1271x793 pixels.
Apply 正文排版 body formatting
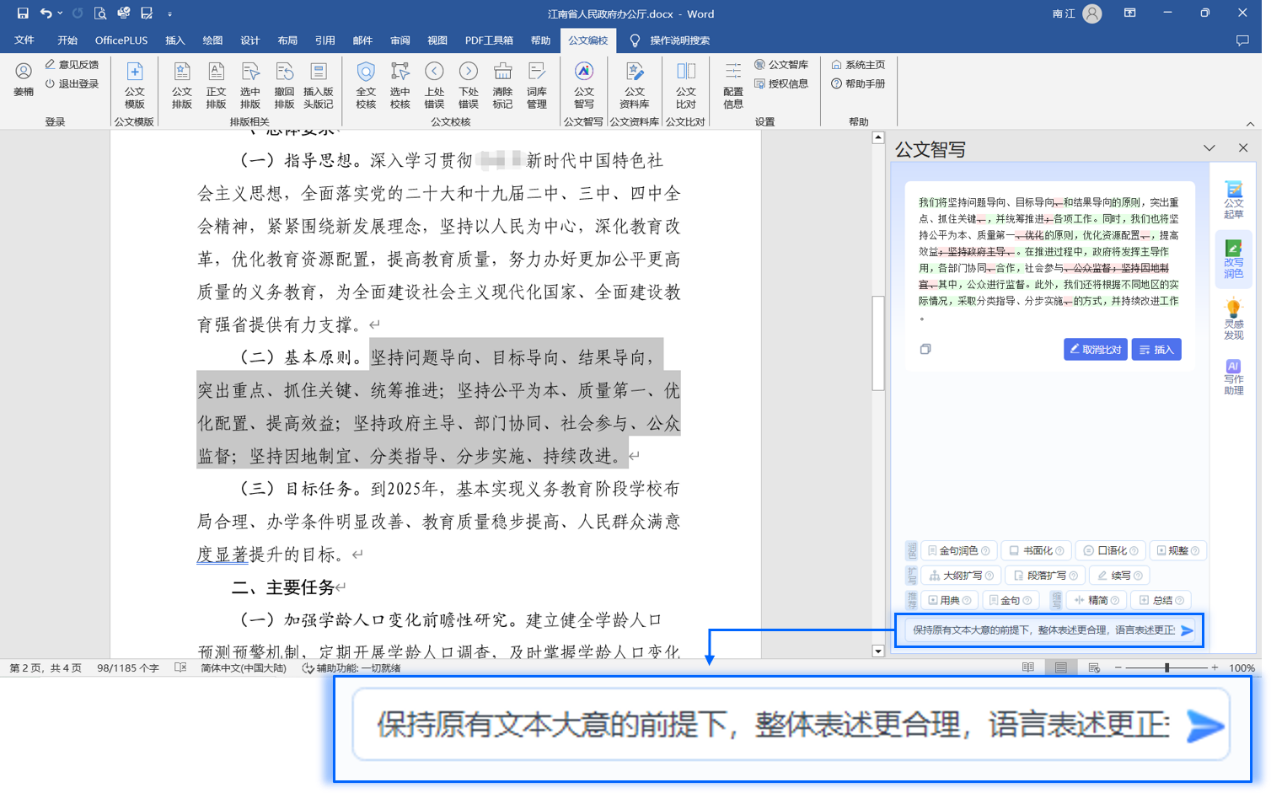tap(216, 84)
